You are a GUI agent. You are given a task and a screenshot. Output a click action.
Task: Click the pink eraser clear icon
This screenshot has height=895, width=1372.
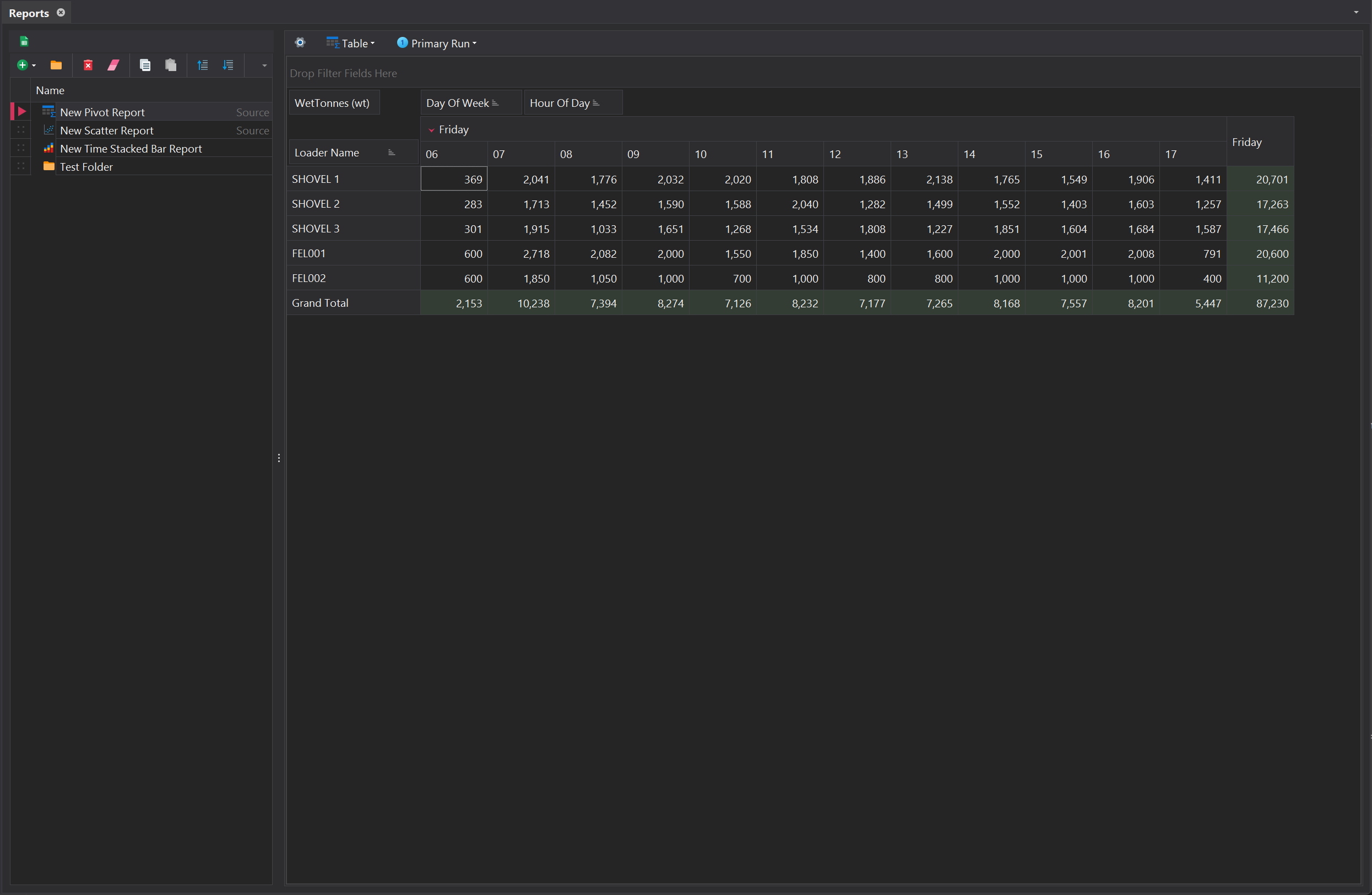click(113, 65)
